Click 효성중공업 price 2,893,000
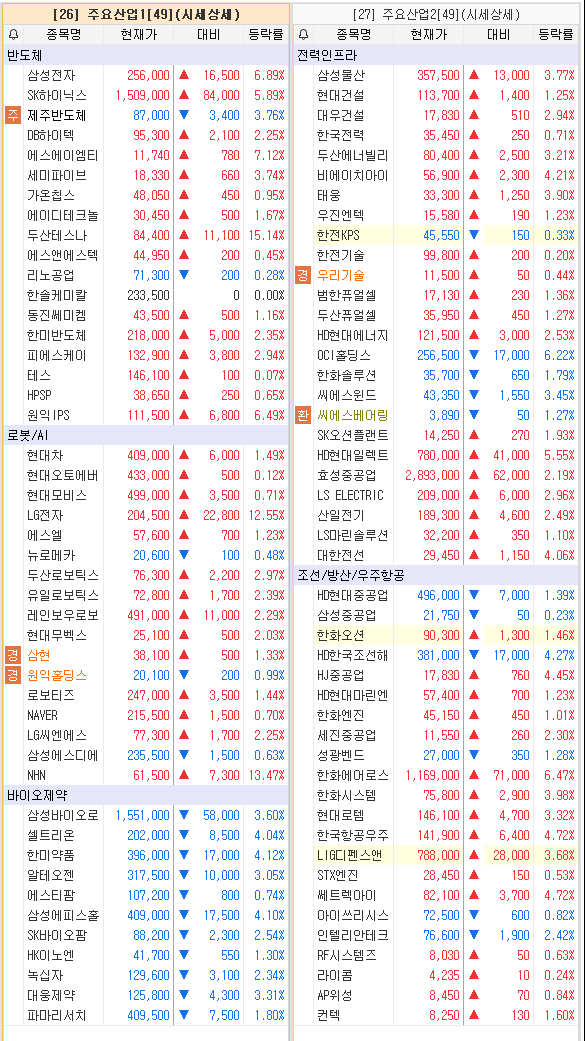Screen dimensions: 585x1041 tap(431, 475)
